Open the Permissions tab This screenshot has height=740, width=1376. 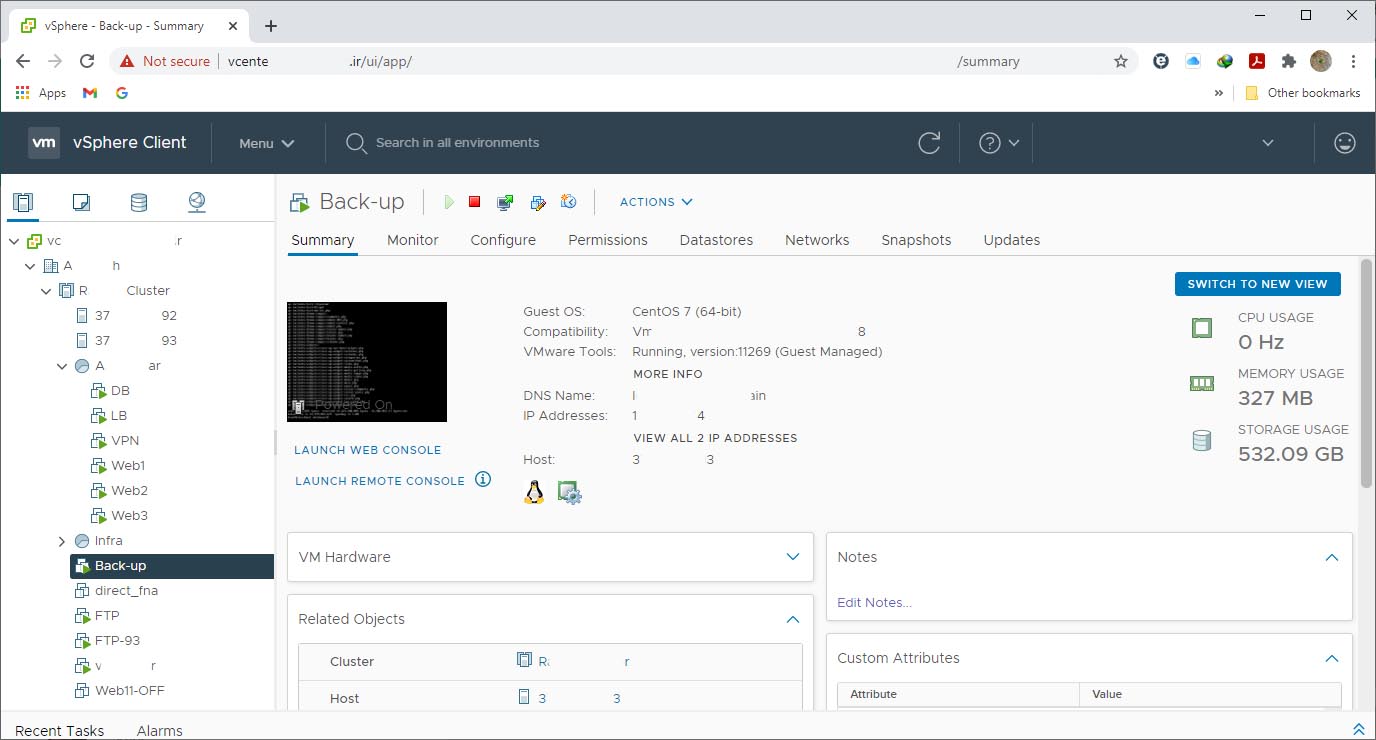coord(608,240)
